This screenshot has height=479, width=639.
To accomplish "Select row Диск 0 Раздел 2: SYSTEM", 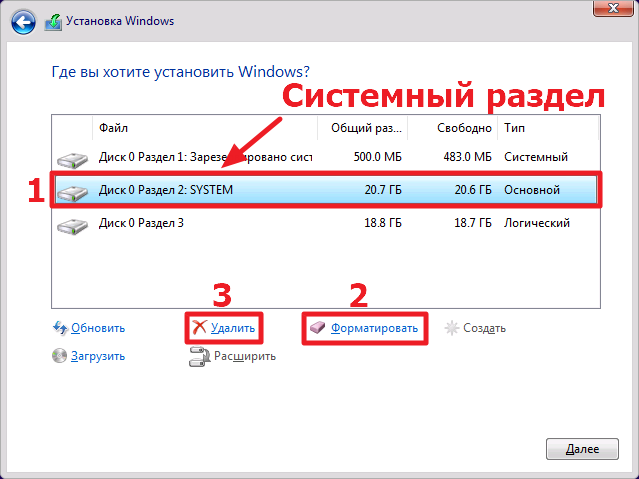I will [x=326, y=190].
